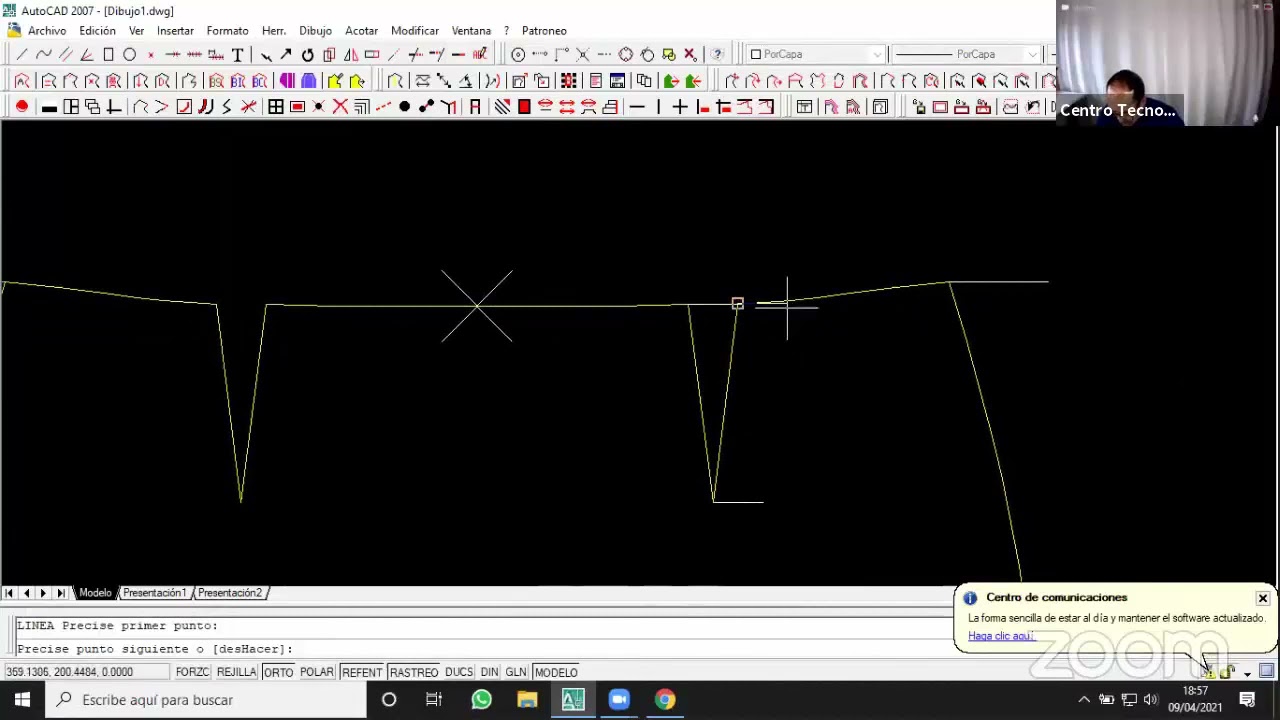Open the Edición menu
1280x720 pixels.
pyautogui.click(x=98, y=31)
